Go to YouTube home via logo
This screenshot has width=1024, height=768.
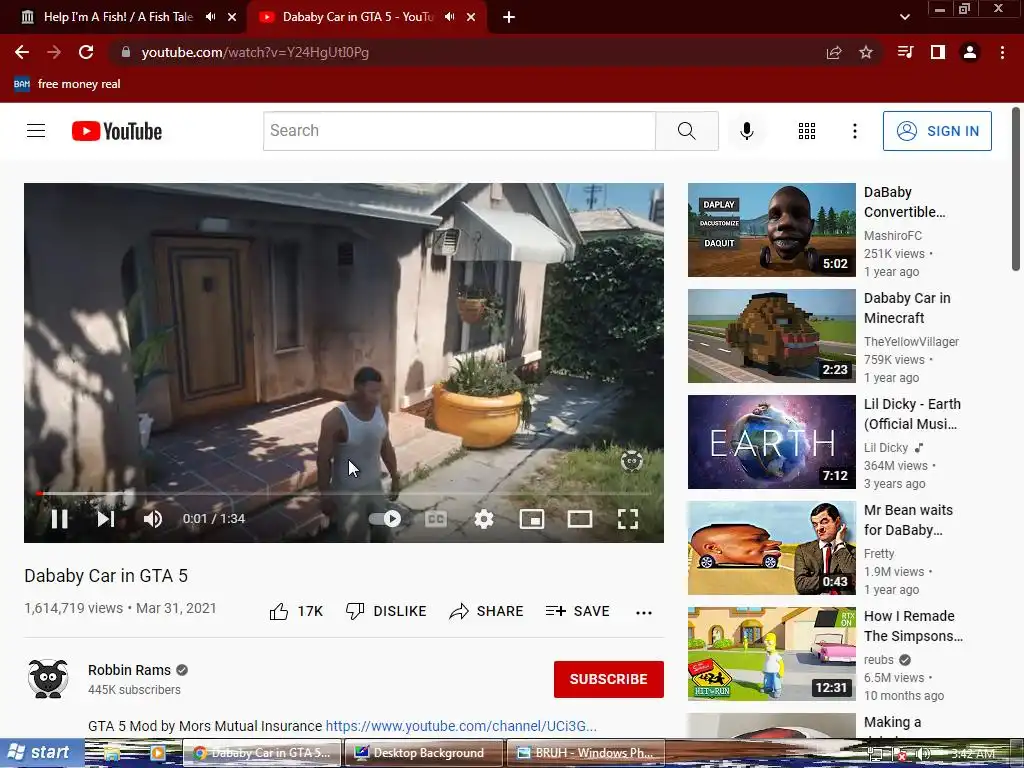pyautogui.click(x=117, y=131)
